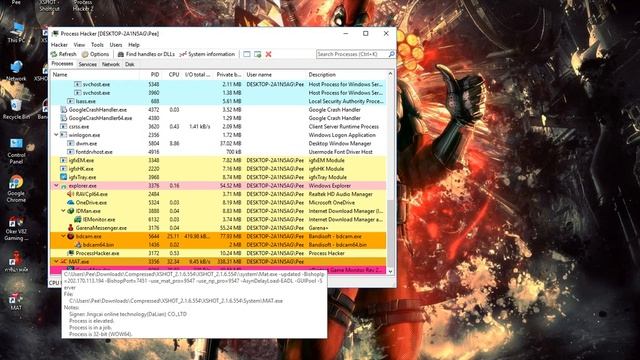Viewport: 640px width, 360px height.
Task: Switch to the Disk tab
Action: pyautogui.click(x=129, y=64)
